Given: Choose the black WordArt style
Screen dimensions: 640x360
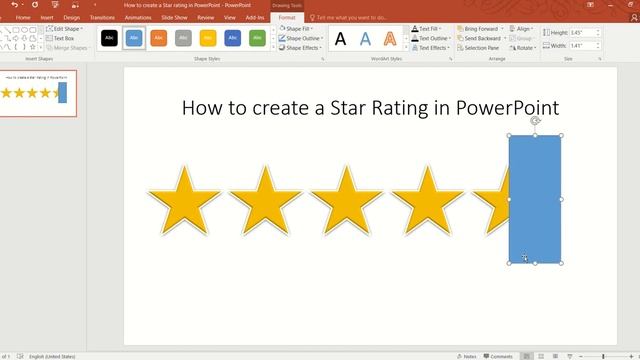Looking at the screenshot, I should (340, 39).
